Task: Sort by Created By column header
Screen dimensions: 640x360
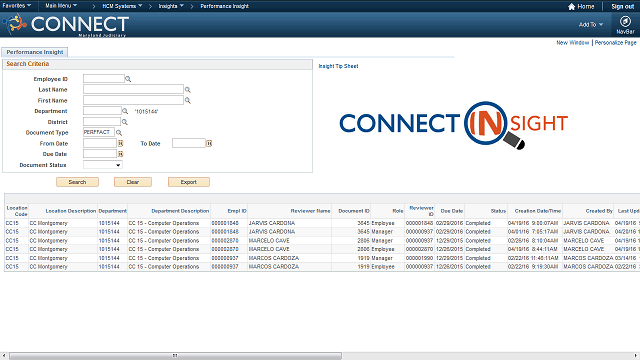Action: [x=599, y=211]
